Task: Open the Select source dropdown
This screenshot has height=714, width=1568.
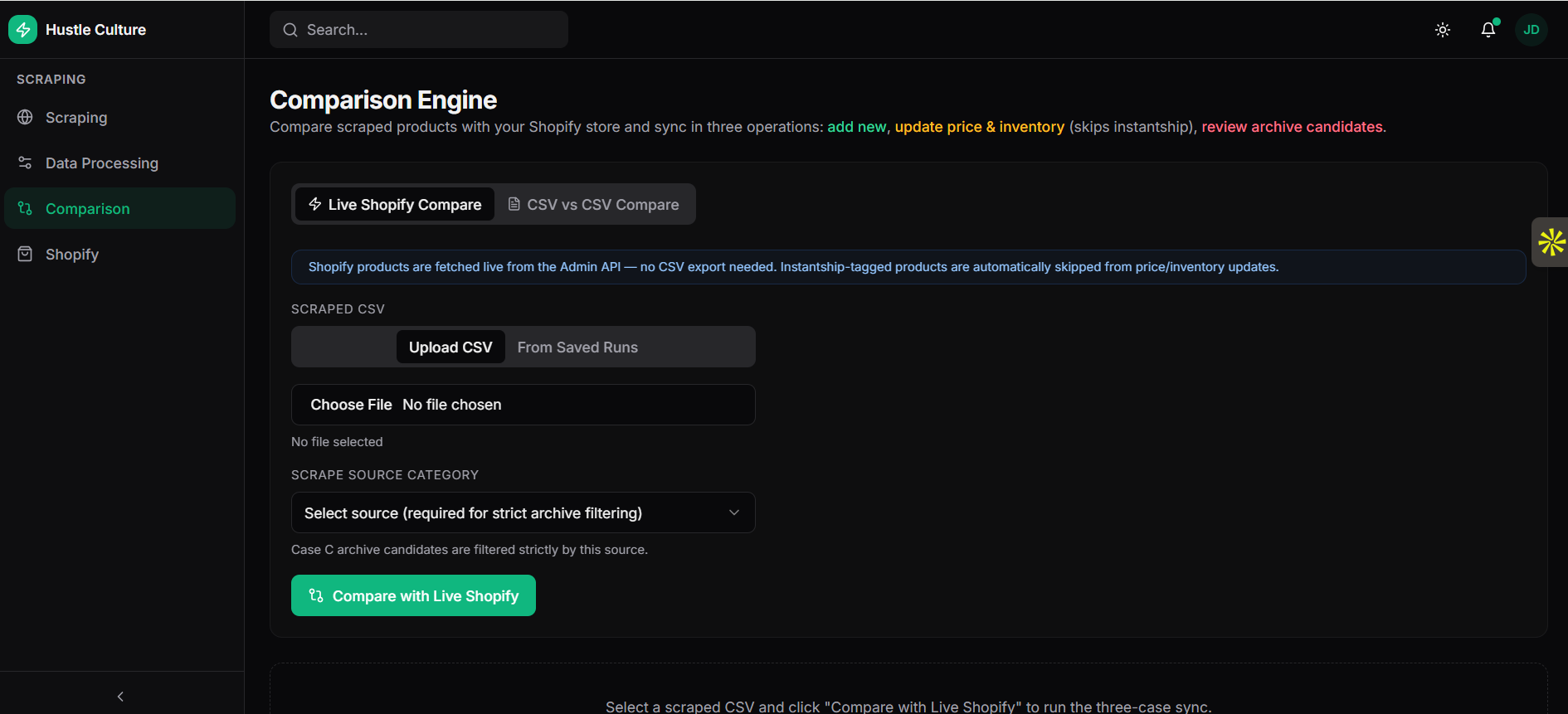Action: point(523,512)
